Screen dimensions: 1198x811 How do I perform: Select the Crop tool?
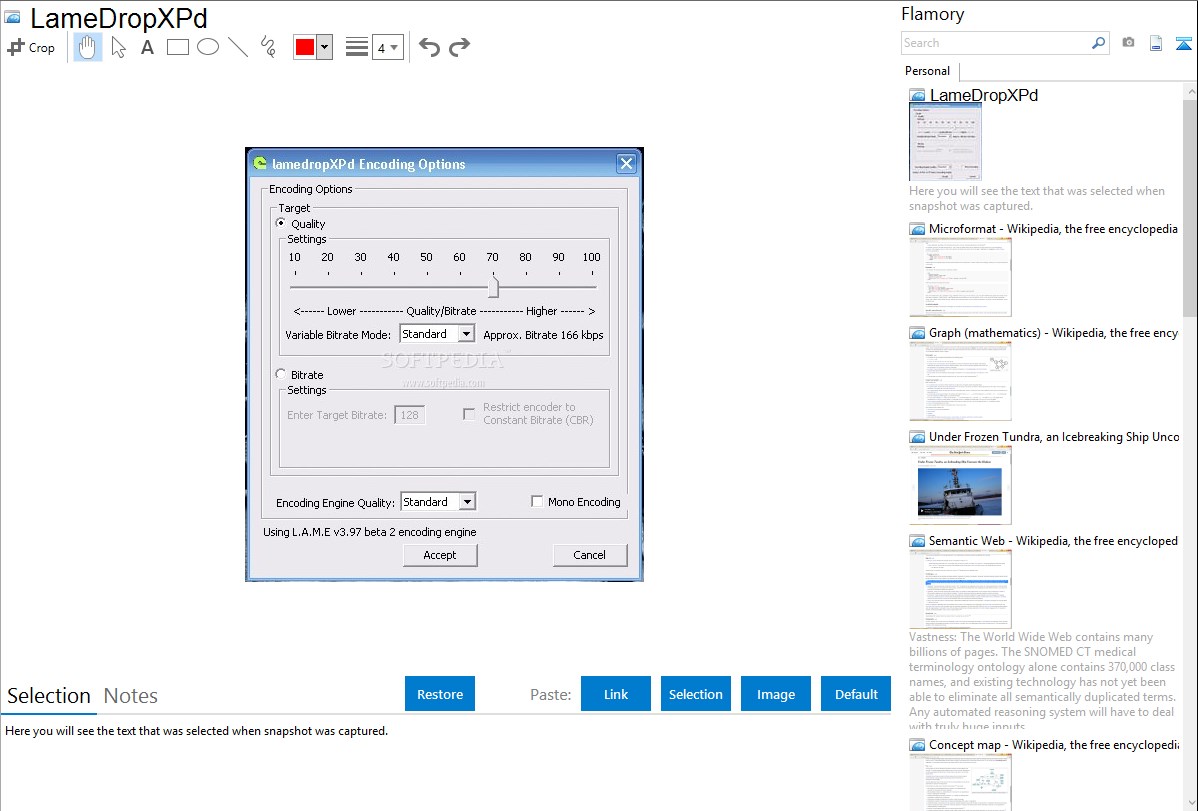(x=31, y=47)
